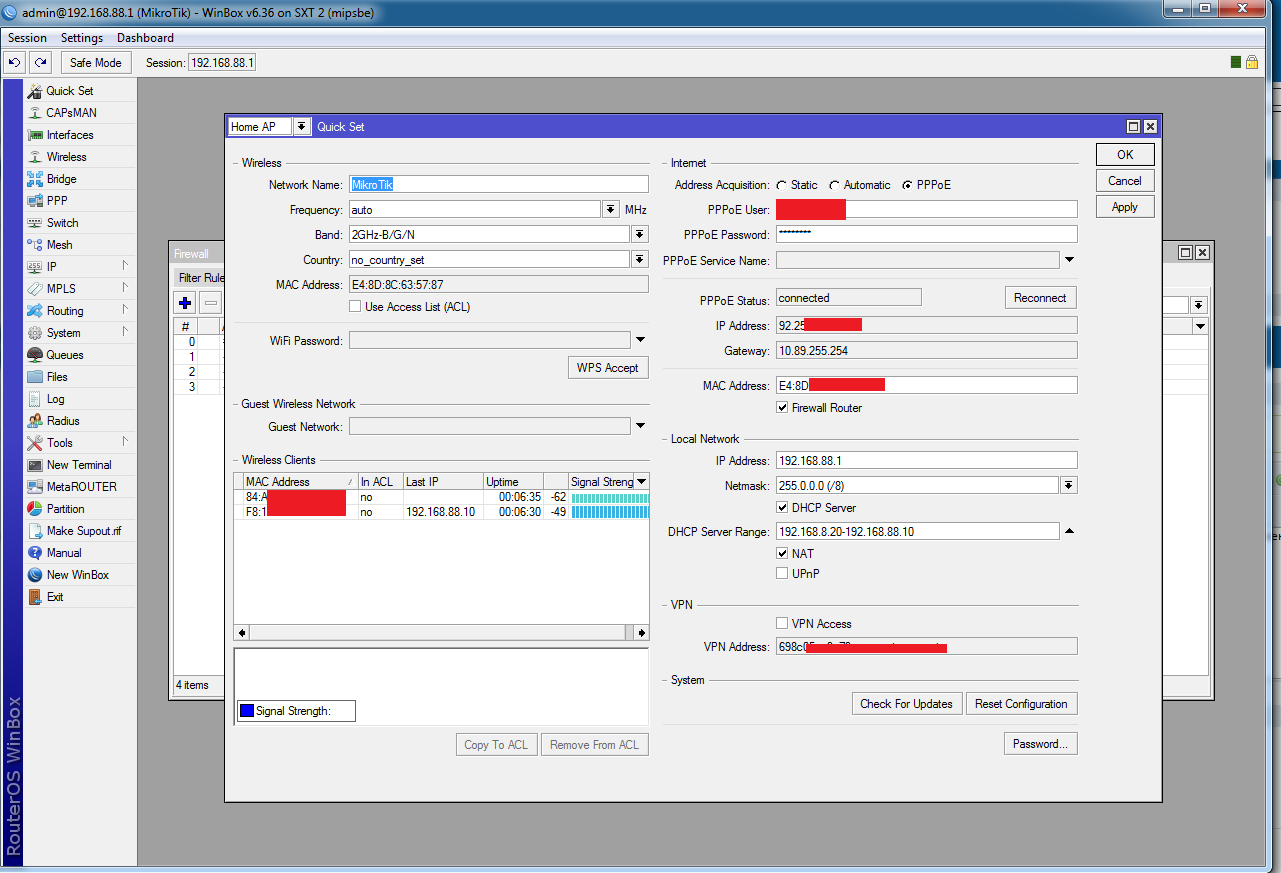The height and width of the screenshot is (873, 1281).
Task: Open the Queues sidebar icon
Action: [35, 355]
